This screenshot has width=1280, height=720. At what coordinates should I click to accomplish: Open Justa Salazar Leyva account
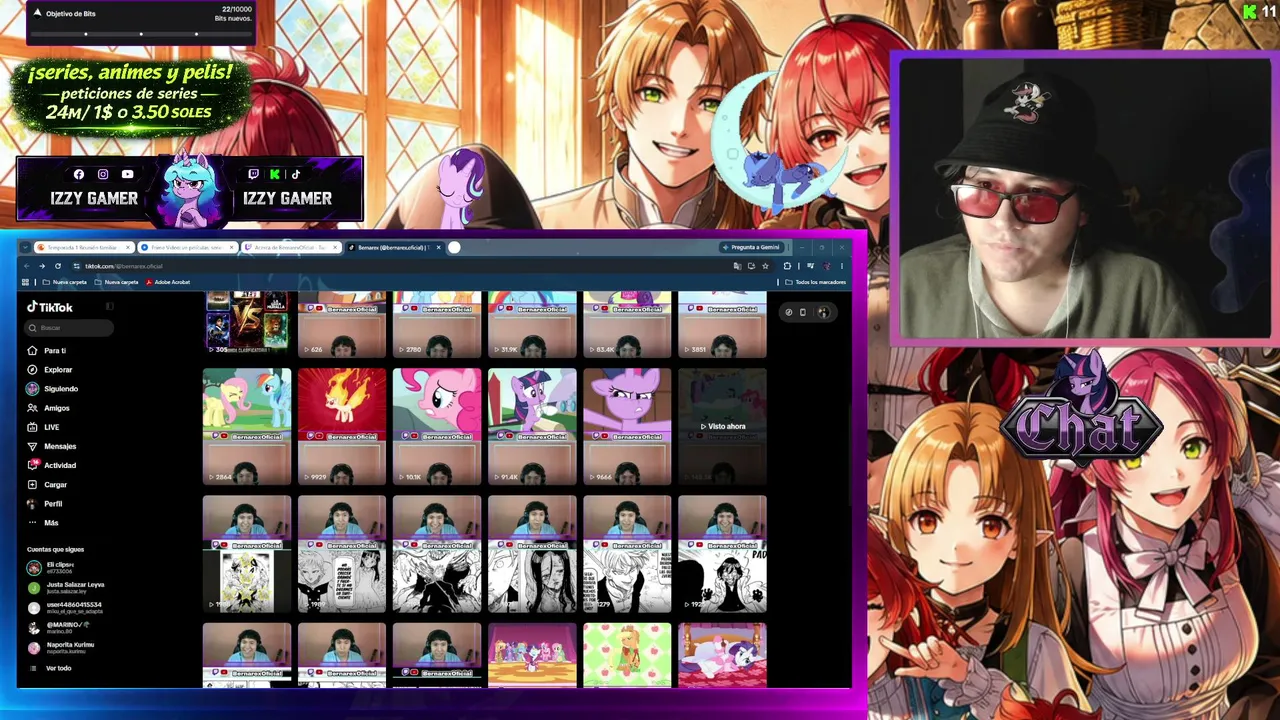tap(66, 587)
